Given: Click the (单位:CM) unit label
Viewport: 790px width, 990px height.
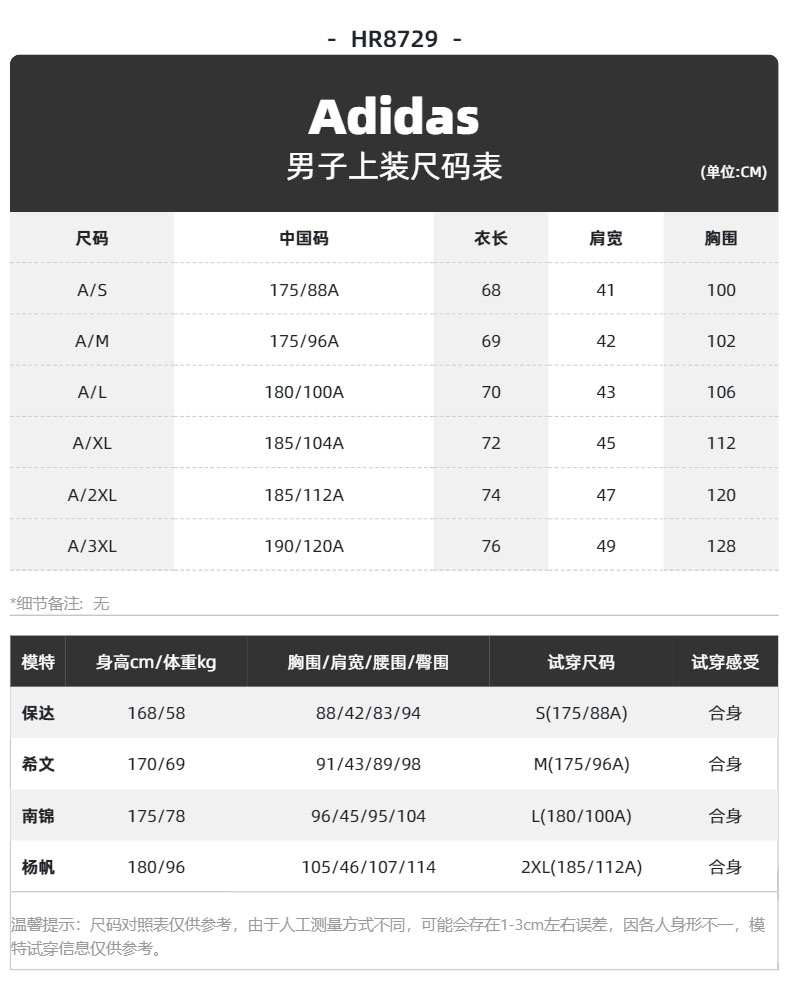Looking at the screenshot, I should 734,172.
